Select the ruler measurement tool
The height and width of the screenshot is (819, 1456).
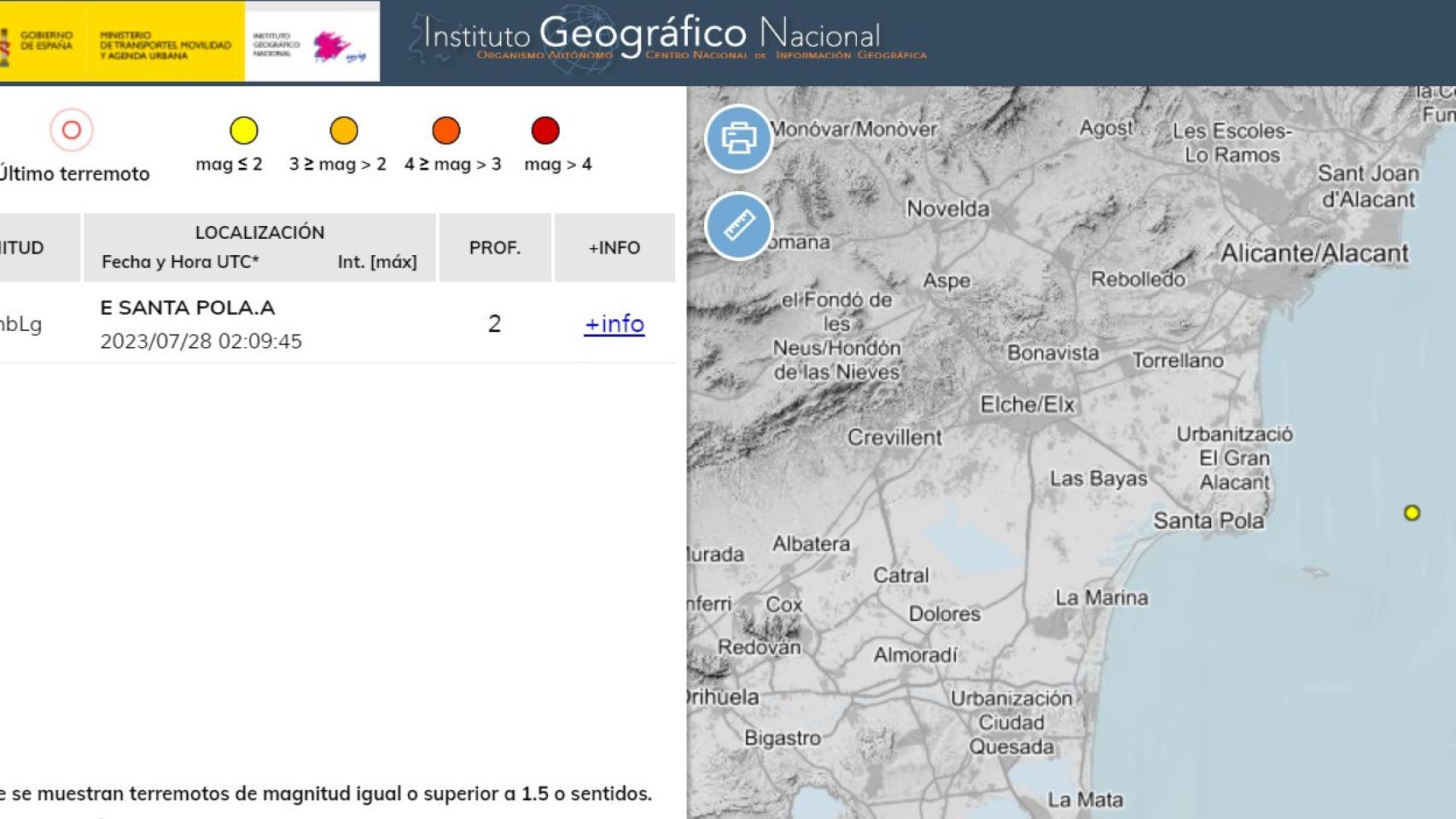[x=738, y=226]
